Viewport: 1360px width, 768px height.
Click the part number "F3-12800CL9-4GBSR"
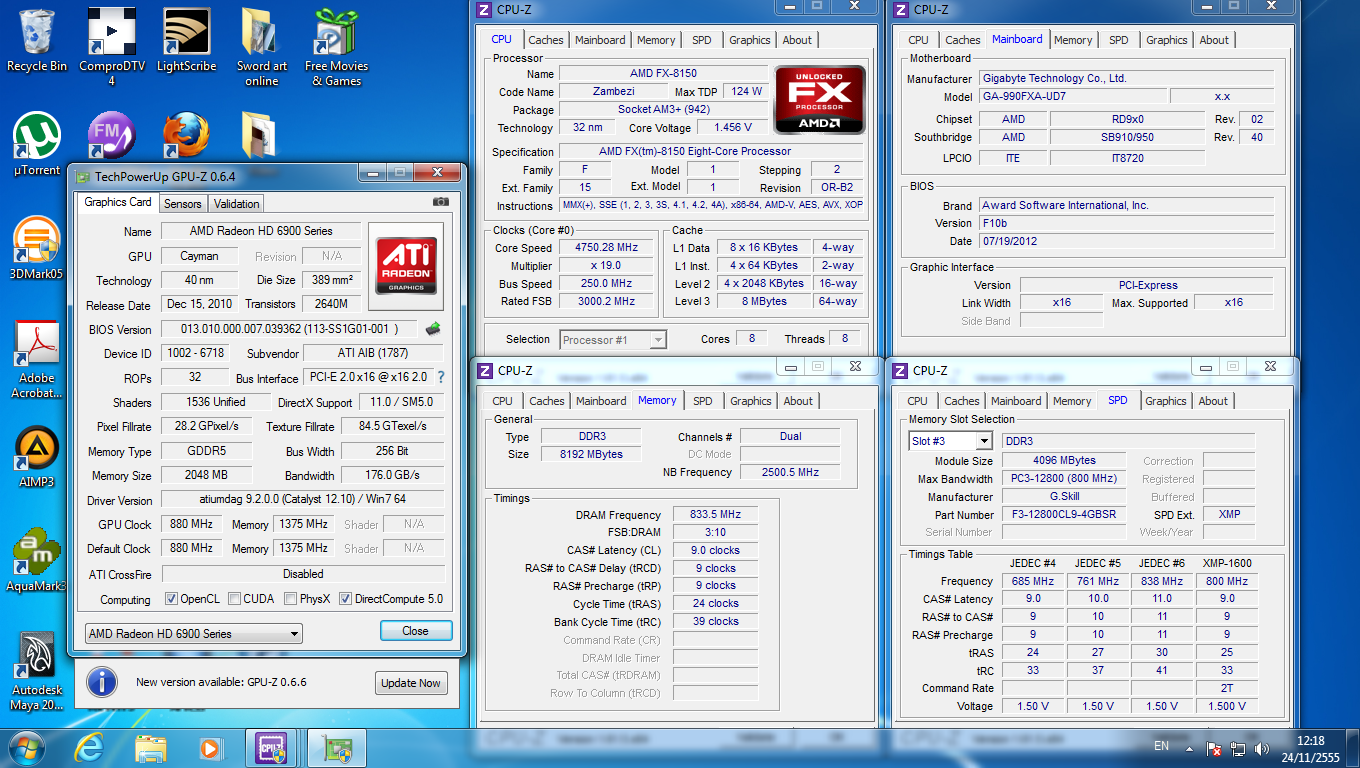(x=1066, y=514)
